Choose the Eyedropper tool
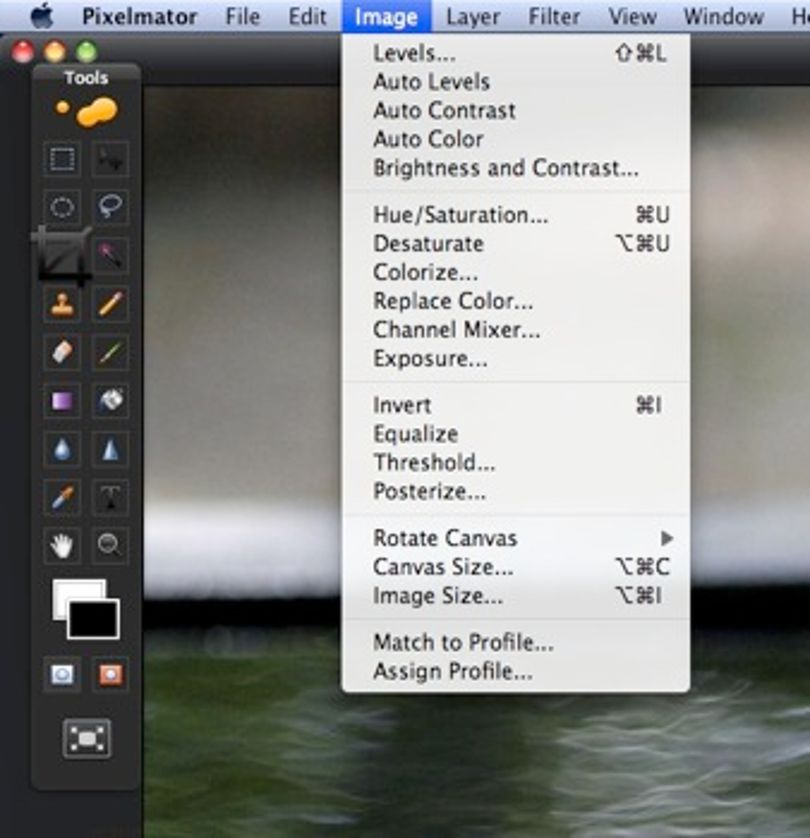This screenshot has height=838, width=810. coord(62,497)
